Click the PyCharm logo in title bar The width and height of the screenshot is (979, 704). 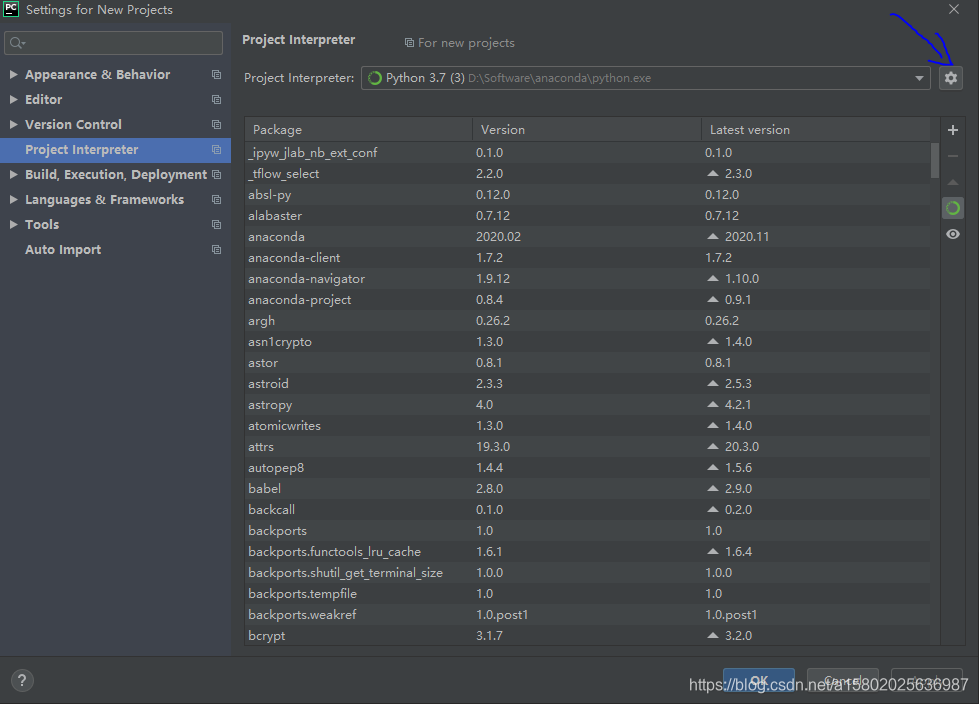click(11, 9)
